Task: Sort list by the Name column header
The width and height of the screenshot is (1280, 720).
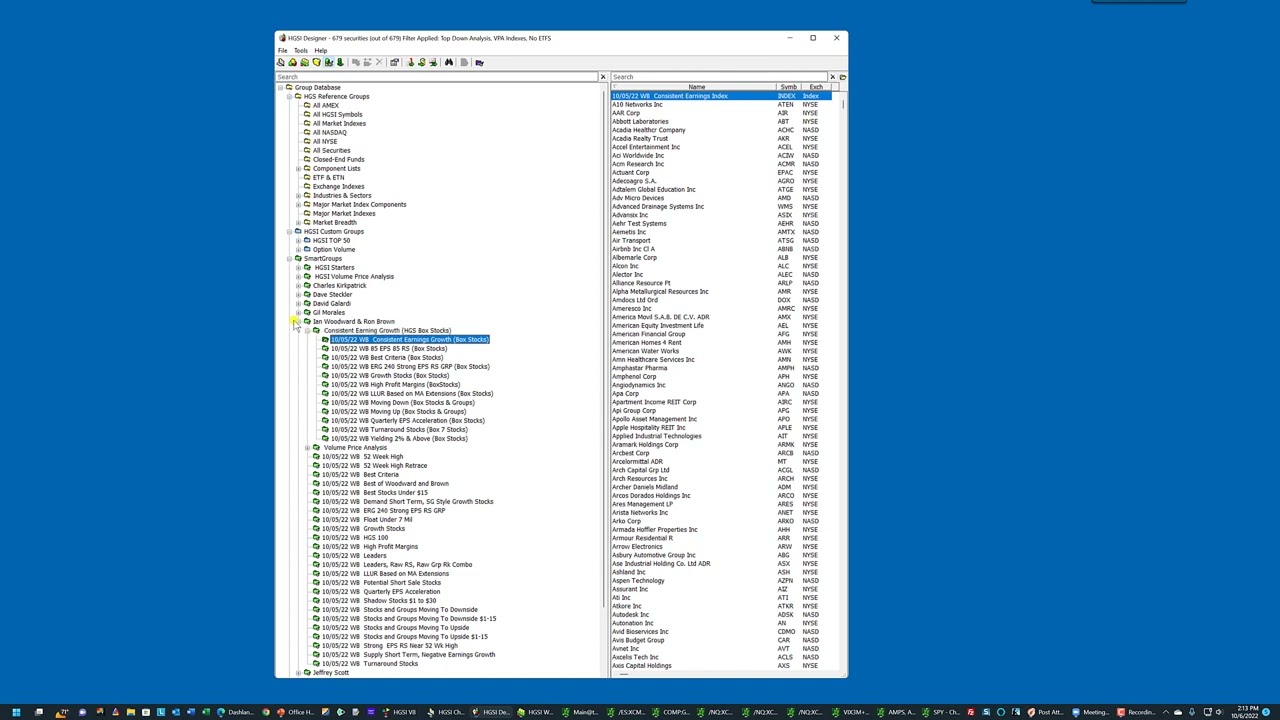Action: [696, 87]
